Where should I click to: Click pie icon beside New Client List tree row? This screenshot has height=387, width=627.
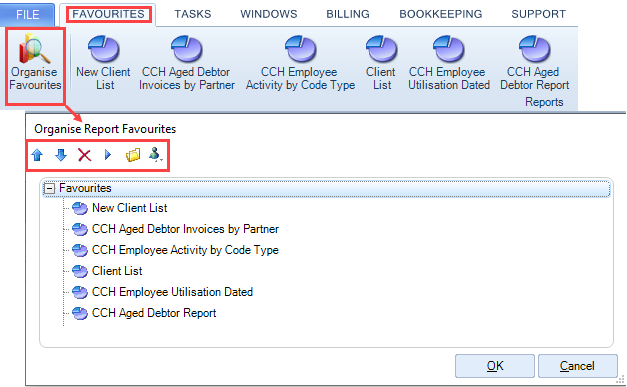pos(80,208)
